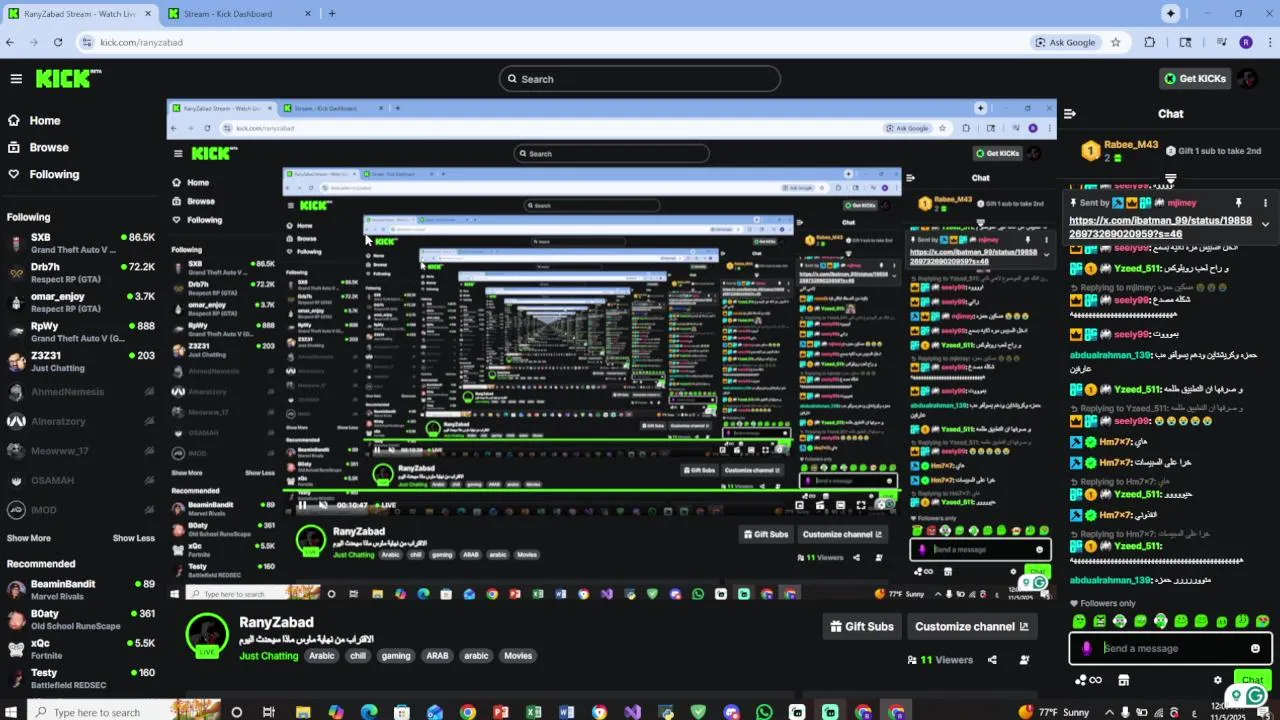Image resolution: width=1280 pixels, height=720 pixels.
Task: Click the Kick site search field
Action: pos(640,79)
